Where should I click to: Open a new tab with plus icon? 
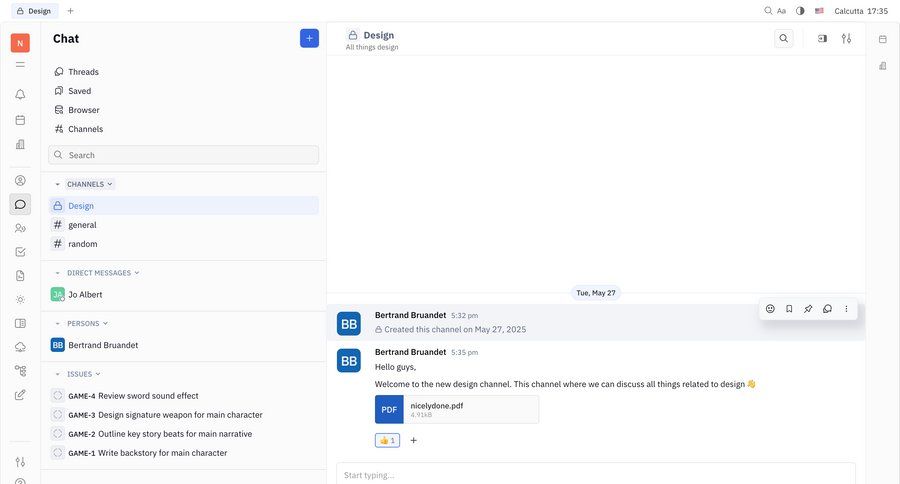[x=71, y=11]
